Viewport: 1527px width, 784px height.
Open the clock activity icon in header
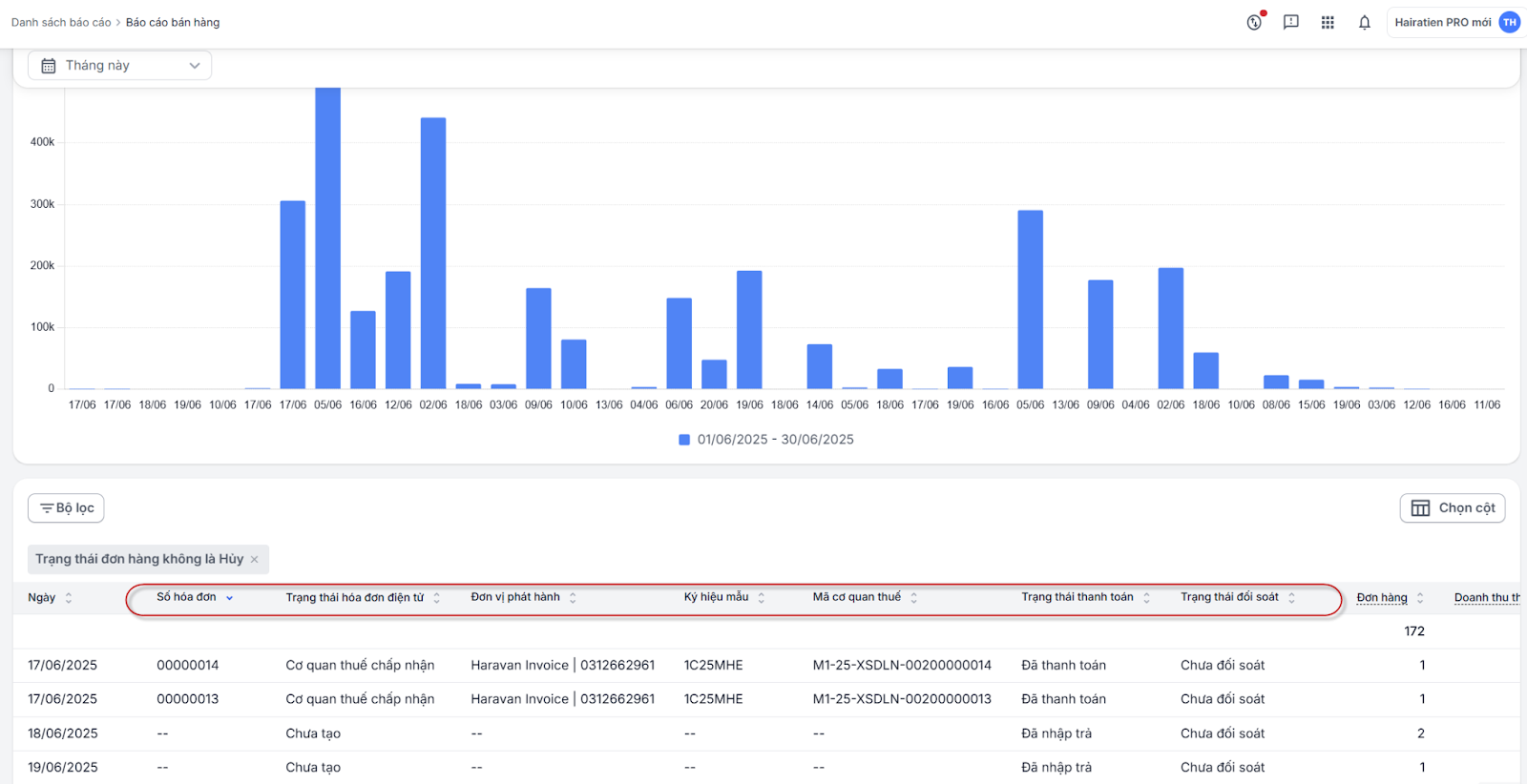point(1254,22)
